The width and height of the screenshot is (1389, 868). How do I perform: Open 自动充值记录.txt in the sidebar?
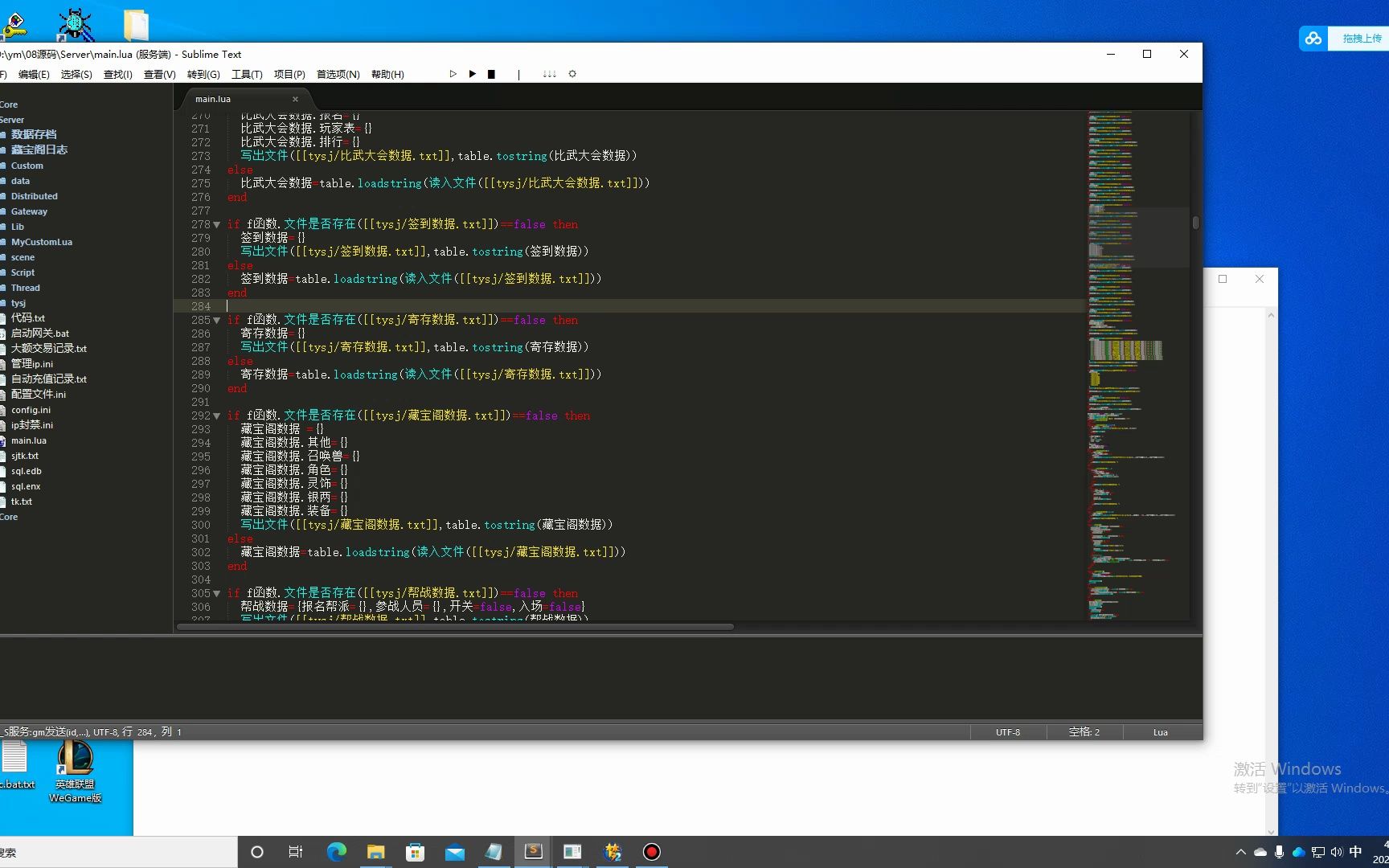click(x=48, y=379)
